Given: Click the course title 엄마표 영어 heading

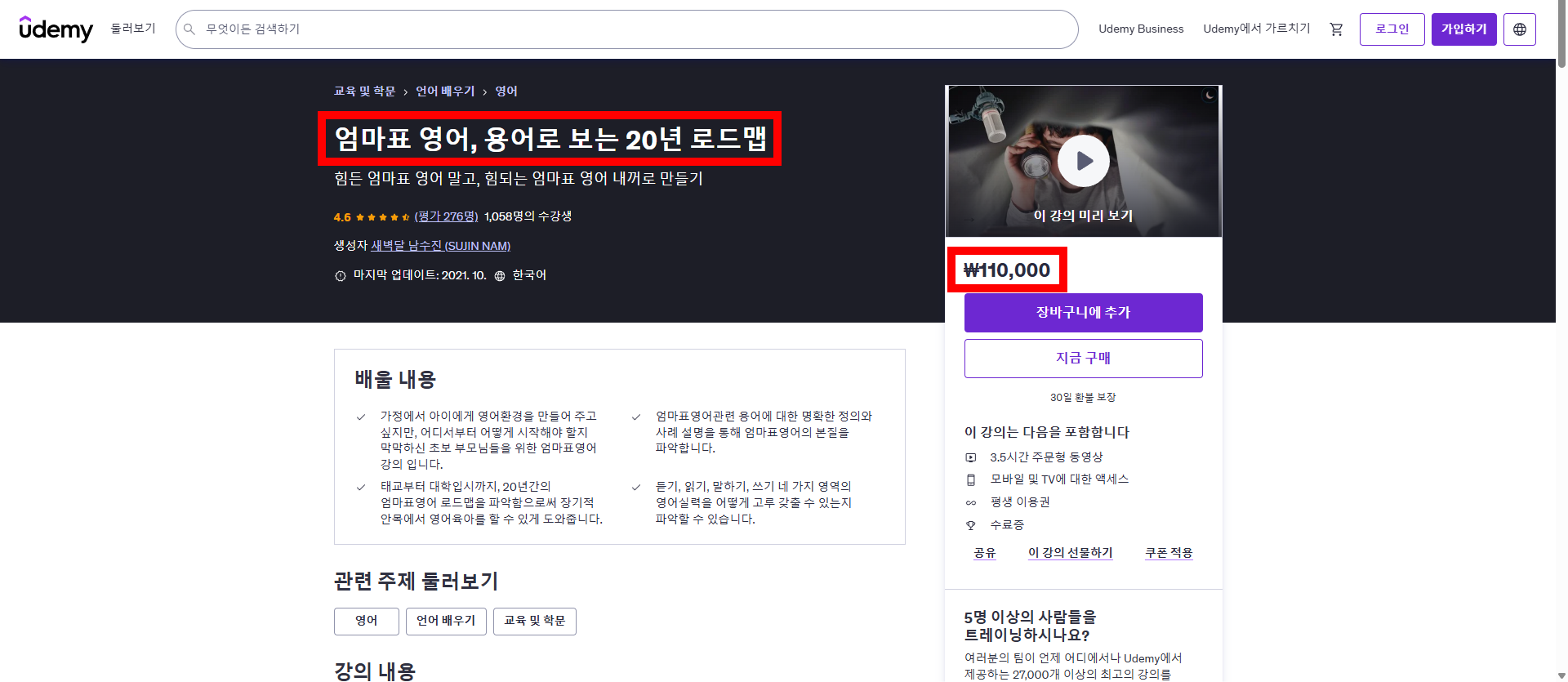Looking at the screenshot, I should point(550,139).
